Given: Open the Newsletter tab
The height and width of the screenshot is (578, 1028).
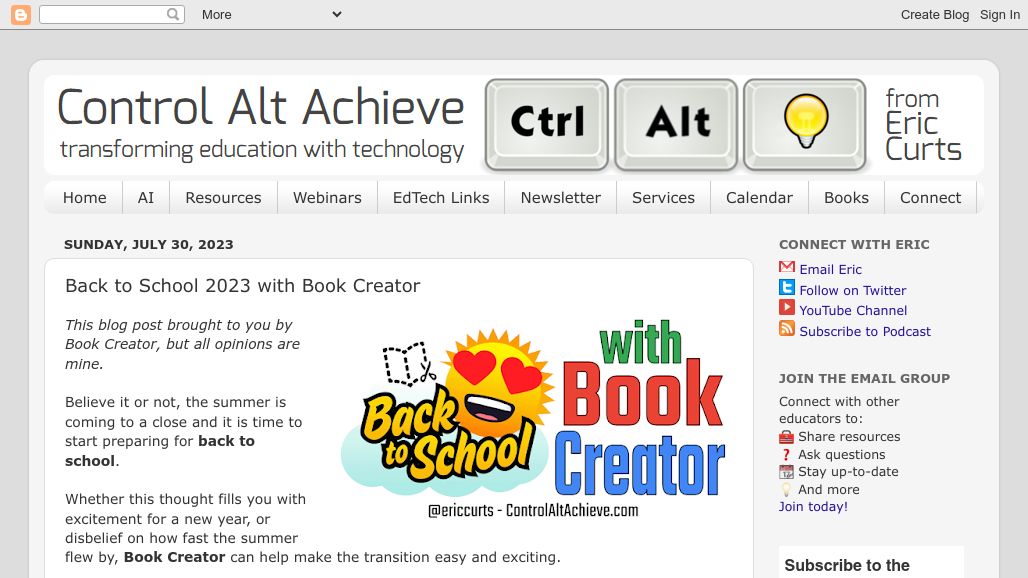Looking at the screenshot, I should [x=561, y=197].
